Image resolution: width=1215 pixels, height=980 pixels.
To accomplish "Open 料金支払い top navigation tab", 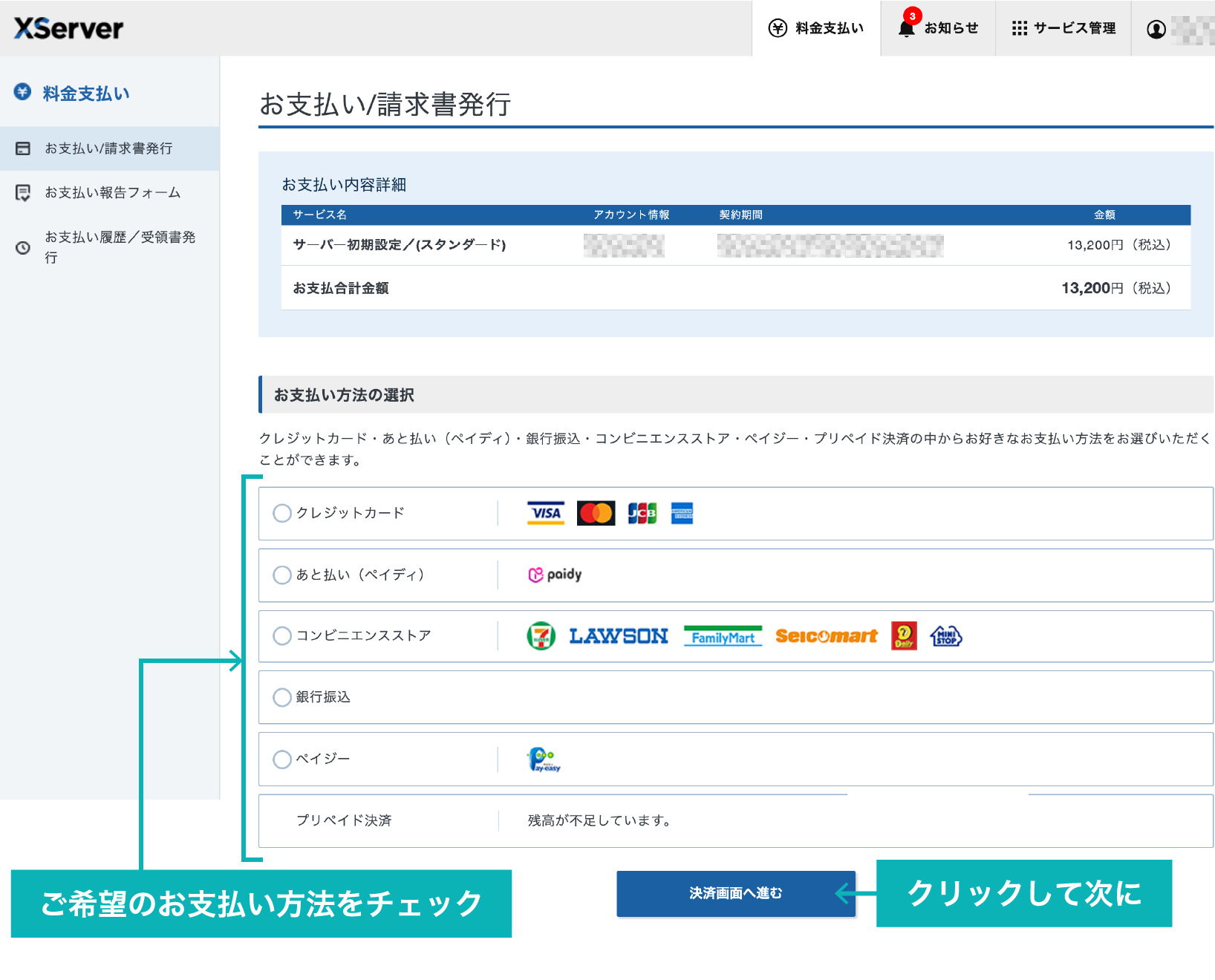I will 816,28.
